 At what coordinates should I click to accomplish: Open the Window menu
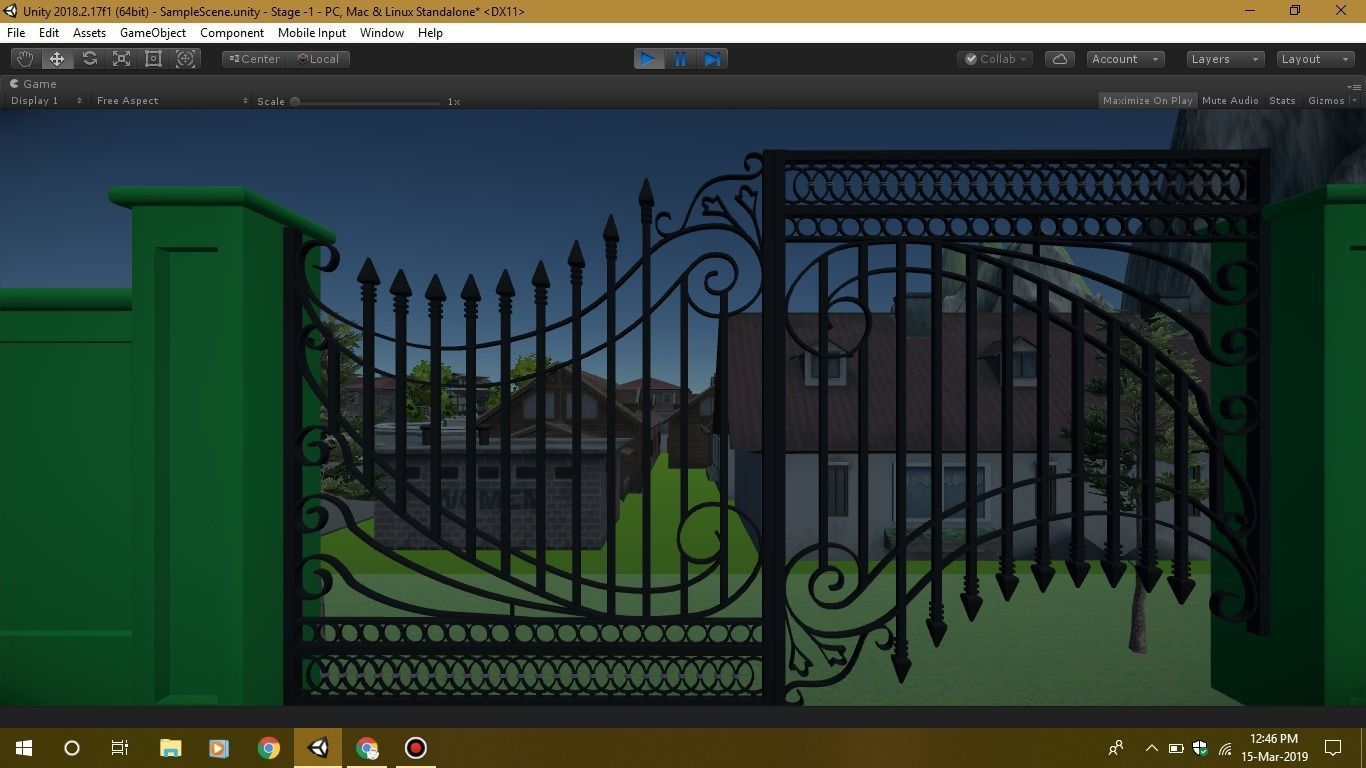pos(382,33)
